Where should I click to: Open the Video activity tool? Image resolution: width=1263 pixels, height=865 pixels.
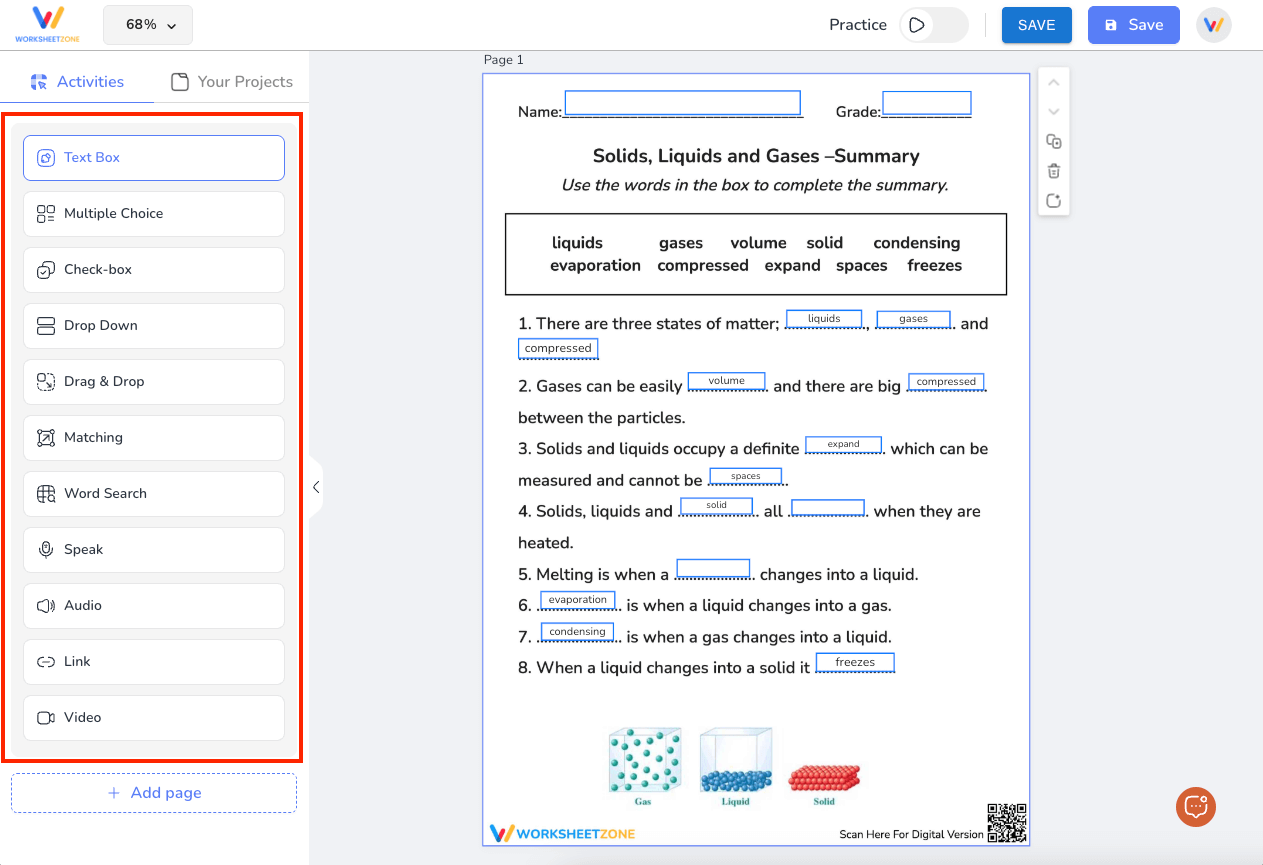[x=153, y=717]
